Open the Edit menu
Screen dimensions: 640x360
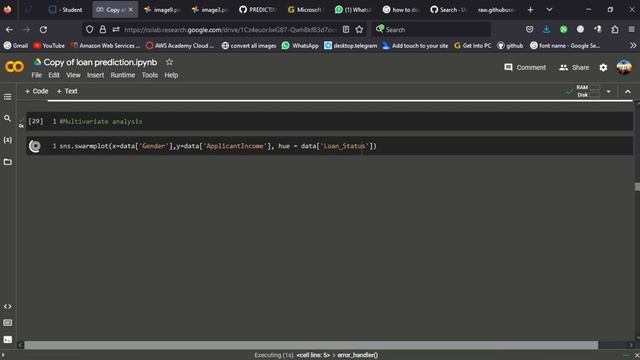pyautogui.click(x=54, y=75)
